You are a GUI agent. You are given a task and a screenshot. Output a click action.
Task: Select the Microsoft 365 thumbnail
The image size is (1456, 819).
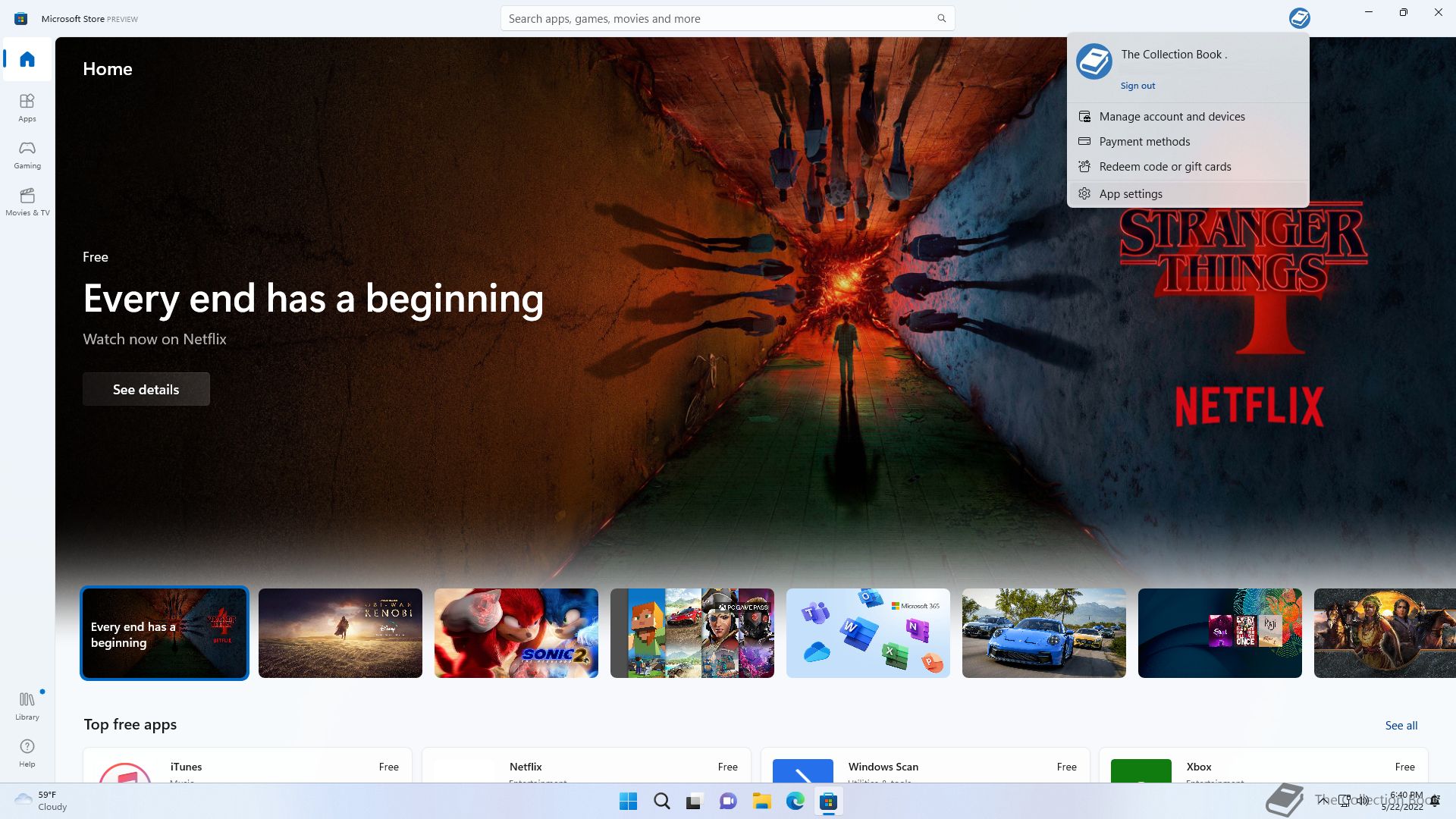click(868, 633)
